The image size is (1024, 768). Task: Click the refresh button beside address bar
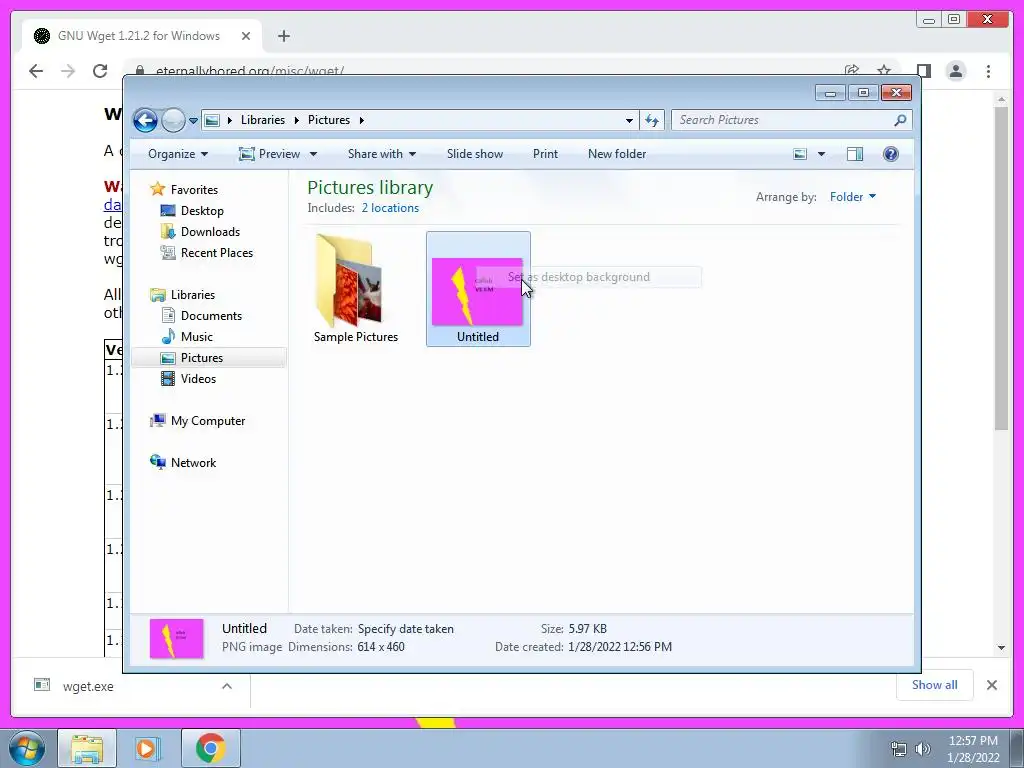[x=652, y=120]
